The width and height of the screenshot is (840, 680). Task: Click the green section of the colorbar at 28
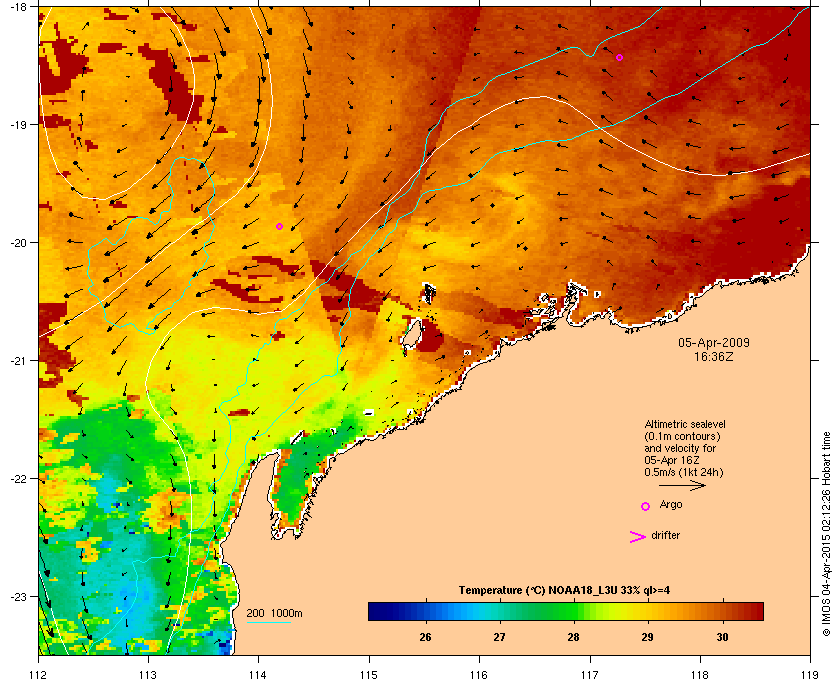573,611
